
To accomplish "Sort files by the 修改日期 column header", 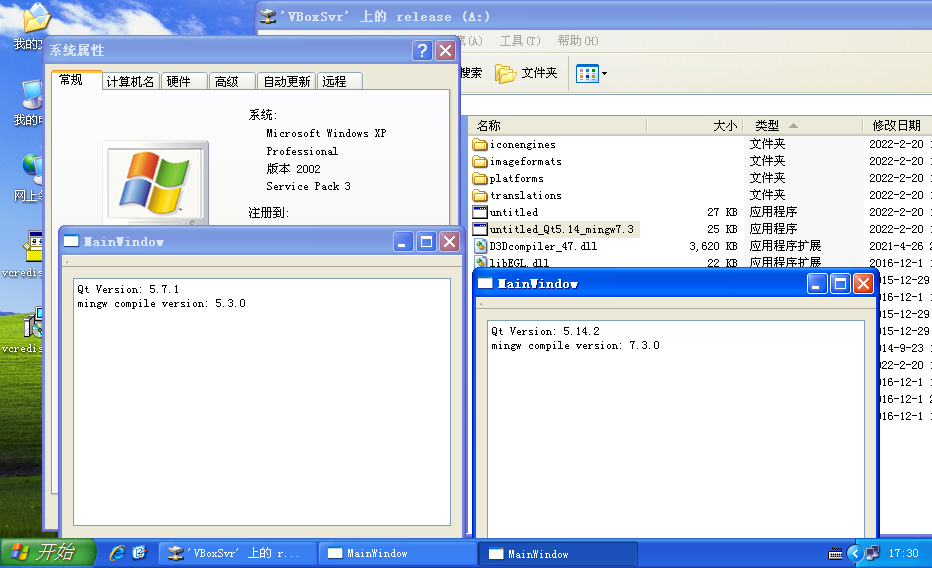I will [898, 125].
